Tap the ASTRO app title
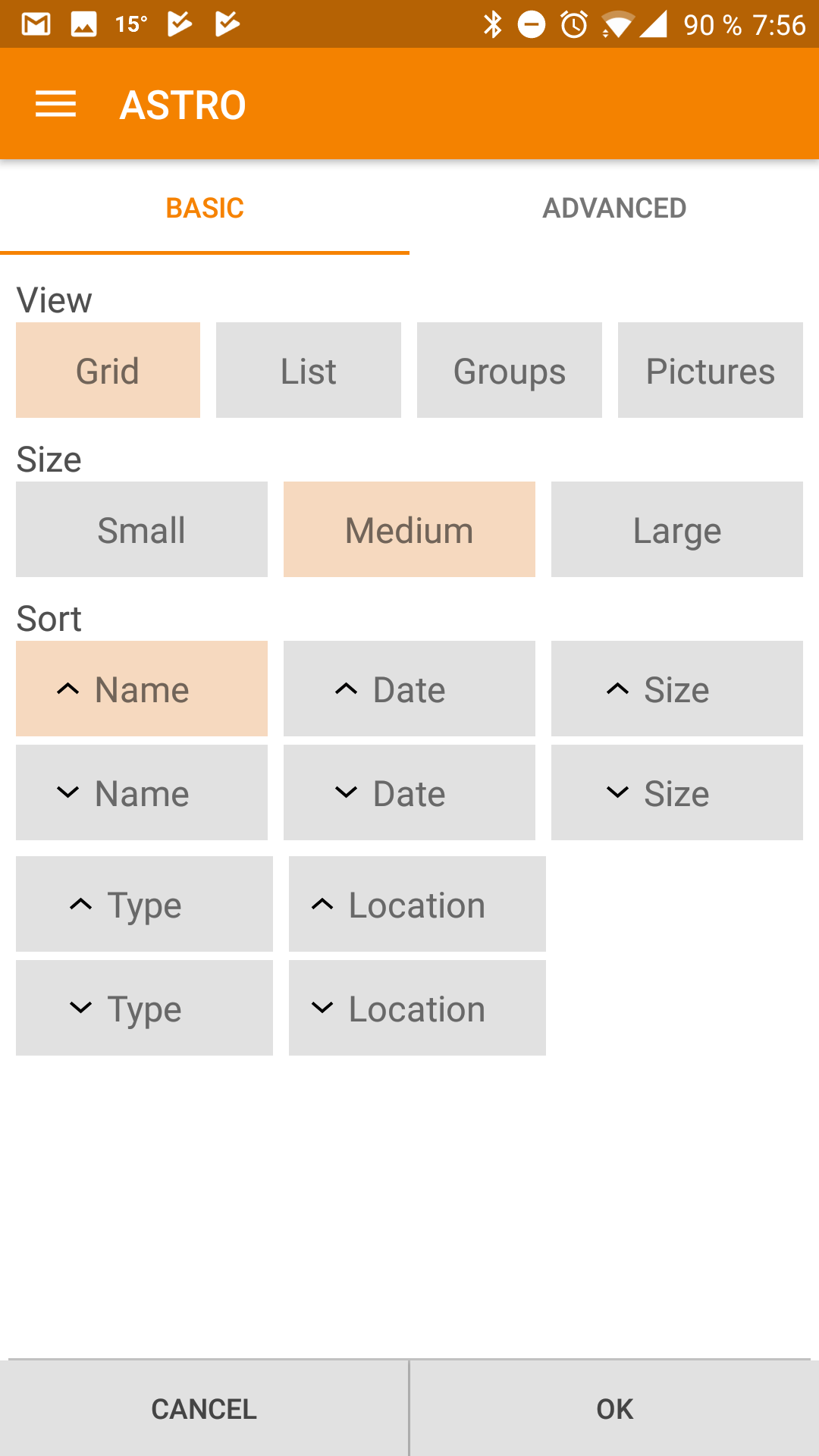Screen dimensions: 819x1456 tap(183, 105)
